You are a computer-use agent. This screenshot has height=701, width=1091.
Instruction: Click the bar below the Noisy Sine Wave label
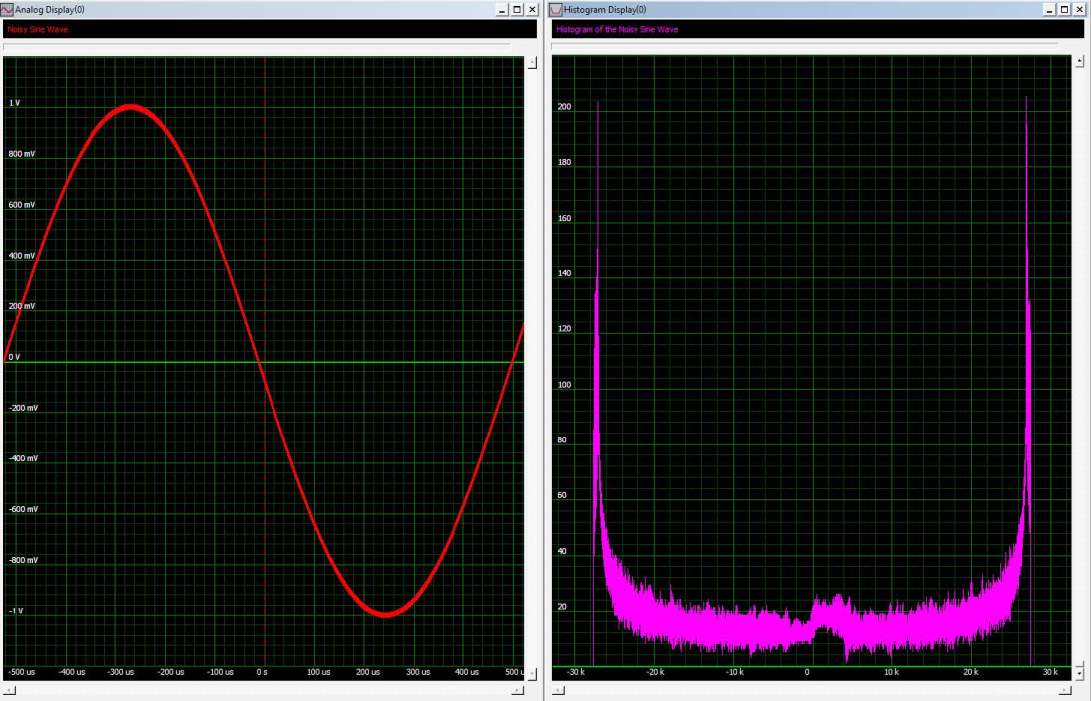(x=257, y=45)
